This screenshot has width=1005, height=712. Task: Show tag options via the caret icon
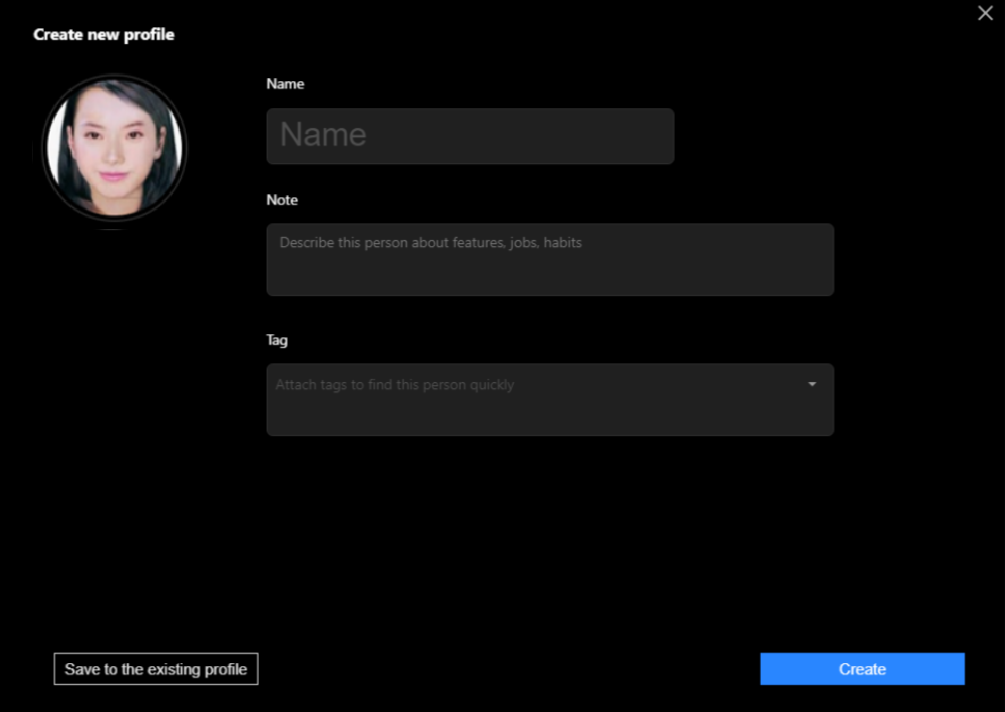point(812,384)
